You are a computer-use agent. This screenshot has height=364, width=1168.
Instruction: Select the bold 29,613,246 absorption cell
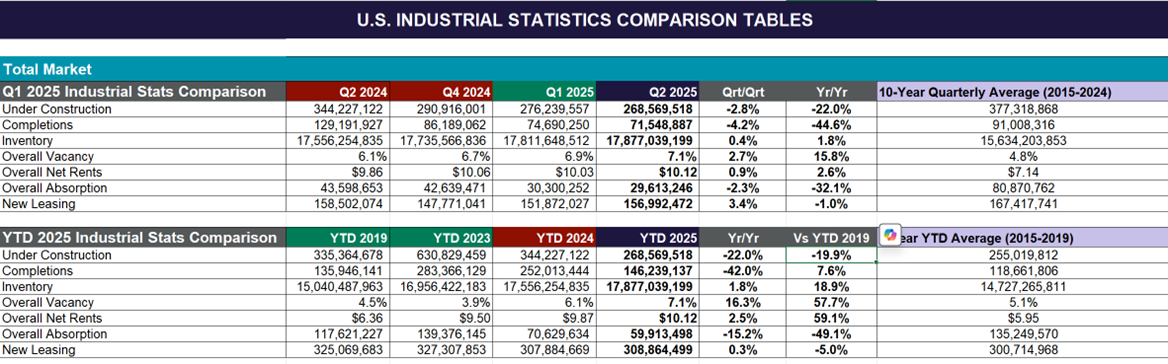click(x=648, y=188)
